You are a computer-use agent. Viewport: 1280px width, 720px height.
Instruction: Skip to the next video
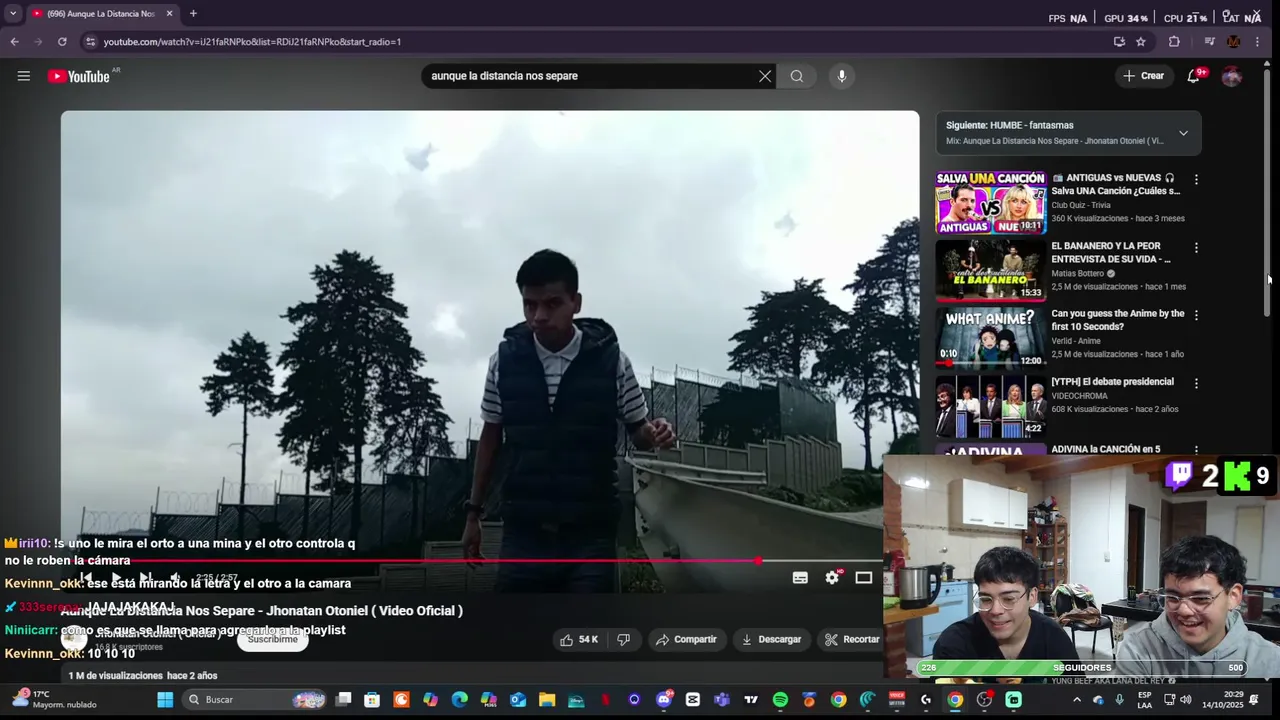145,578
